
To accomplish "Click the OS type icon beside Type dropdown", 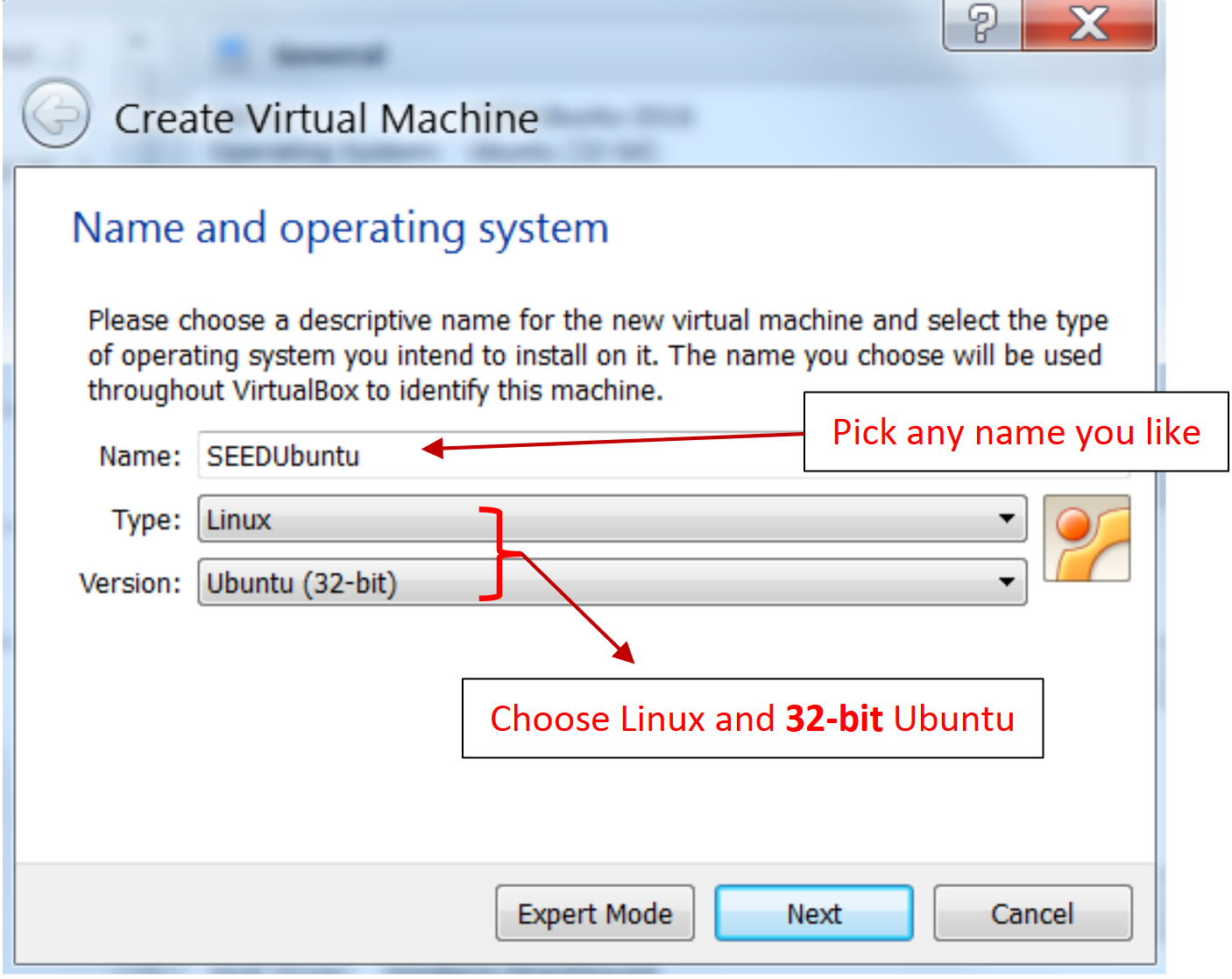I will 1087,538.
